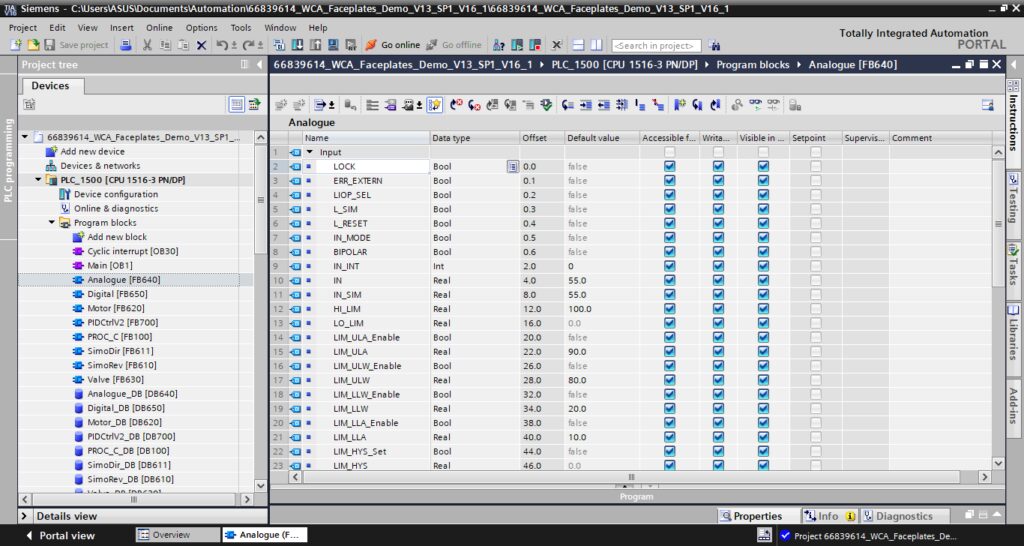
Task: Click the Upload from device icon
Action: click(x=315, y=45)
